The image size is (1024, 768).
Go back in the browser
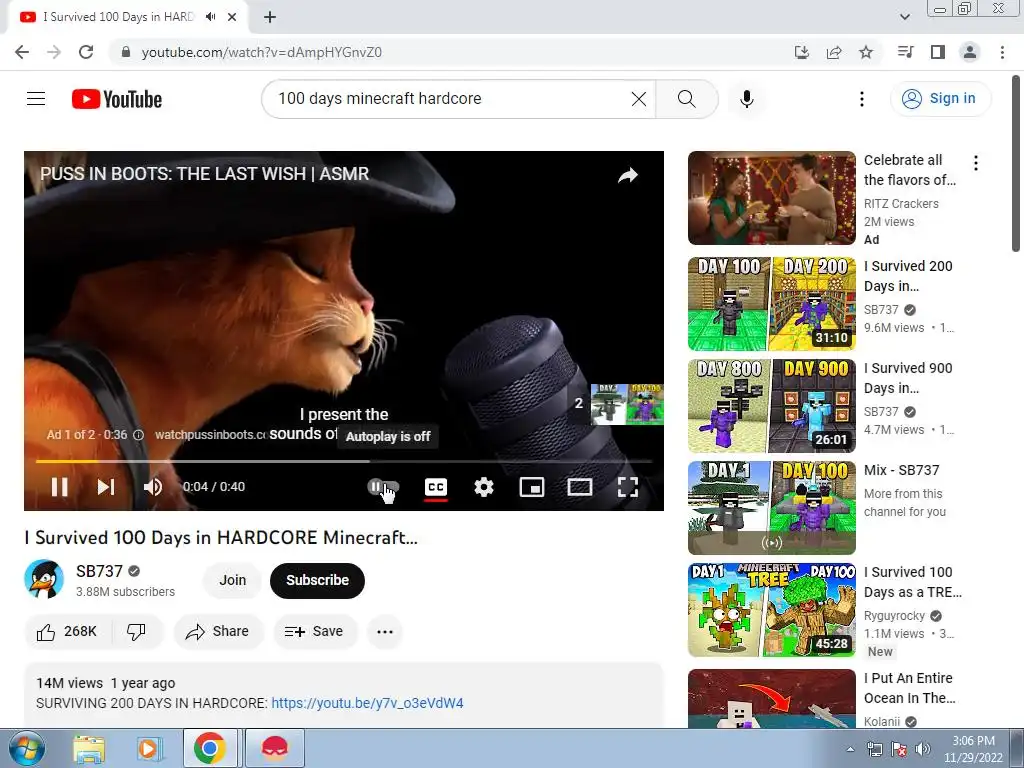[x=22, y=52]
